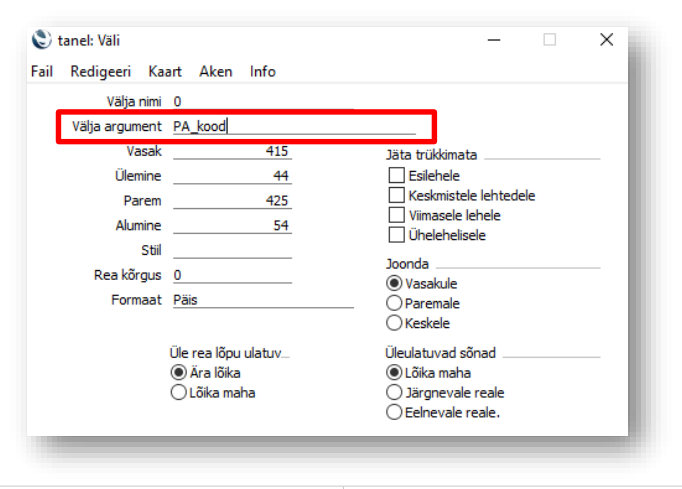Click the application logo in title bar

coord(42,40)
